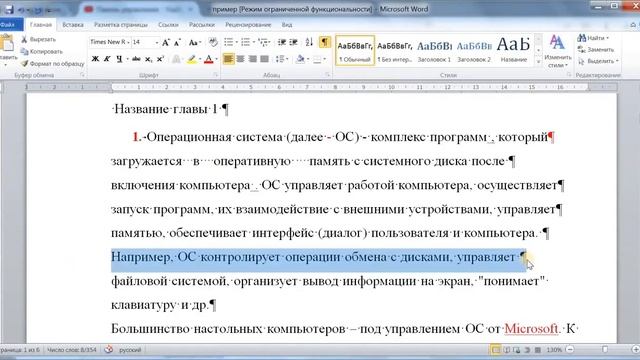The height and width of the screenshot is (360, 640).
Task: Click the Clear Formatting eraser icon
Action: tap(213, 42)
